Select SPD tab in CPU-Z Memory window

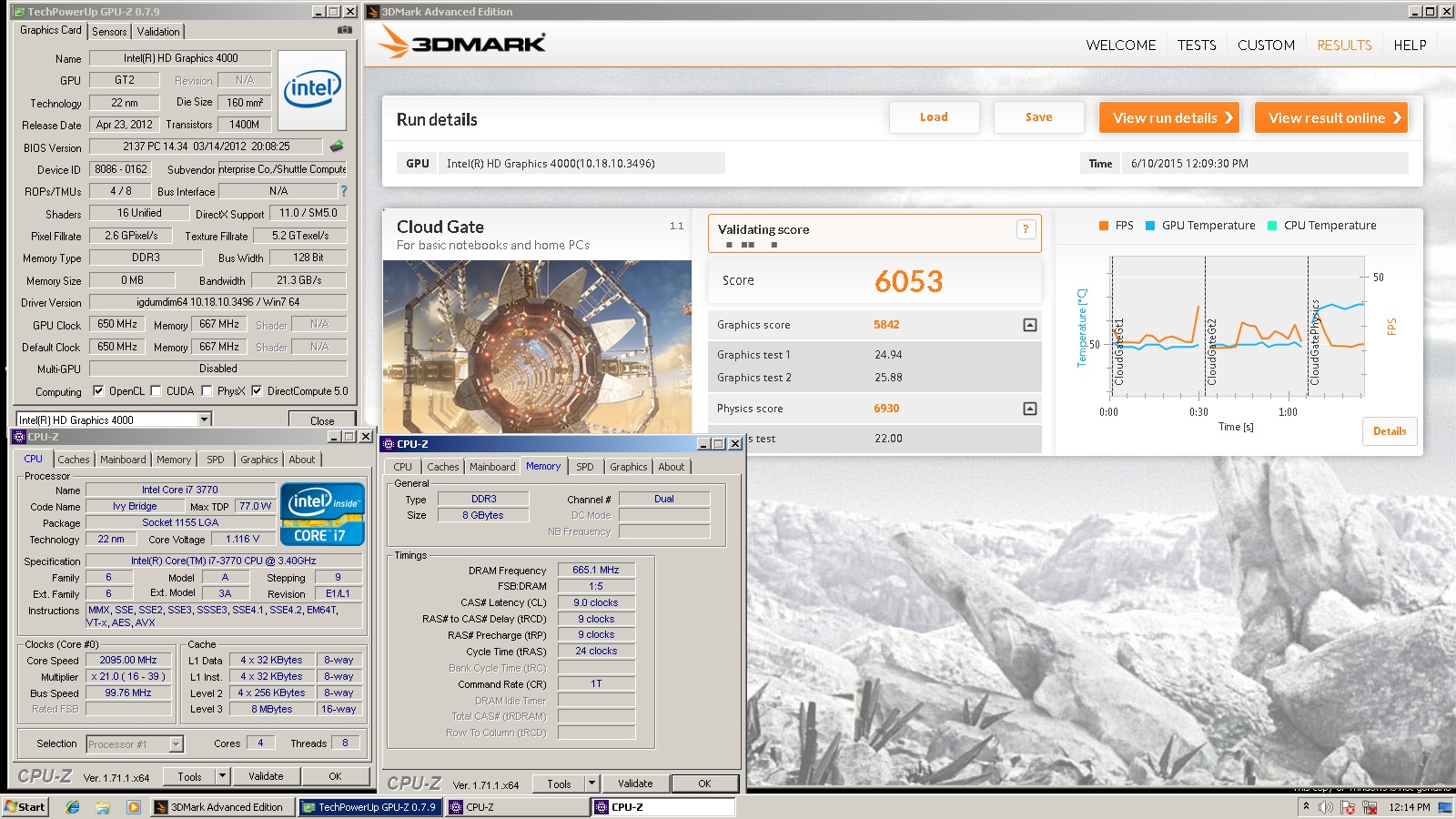pos(585,467)
